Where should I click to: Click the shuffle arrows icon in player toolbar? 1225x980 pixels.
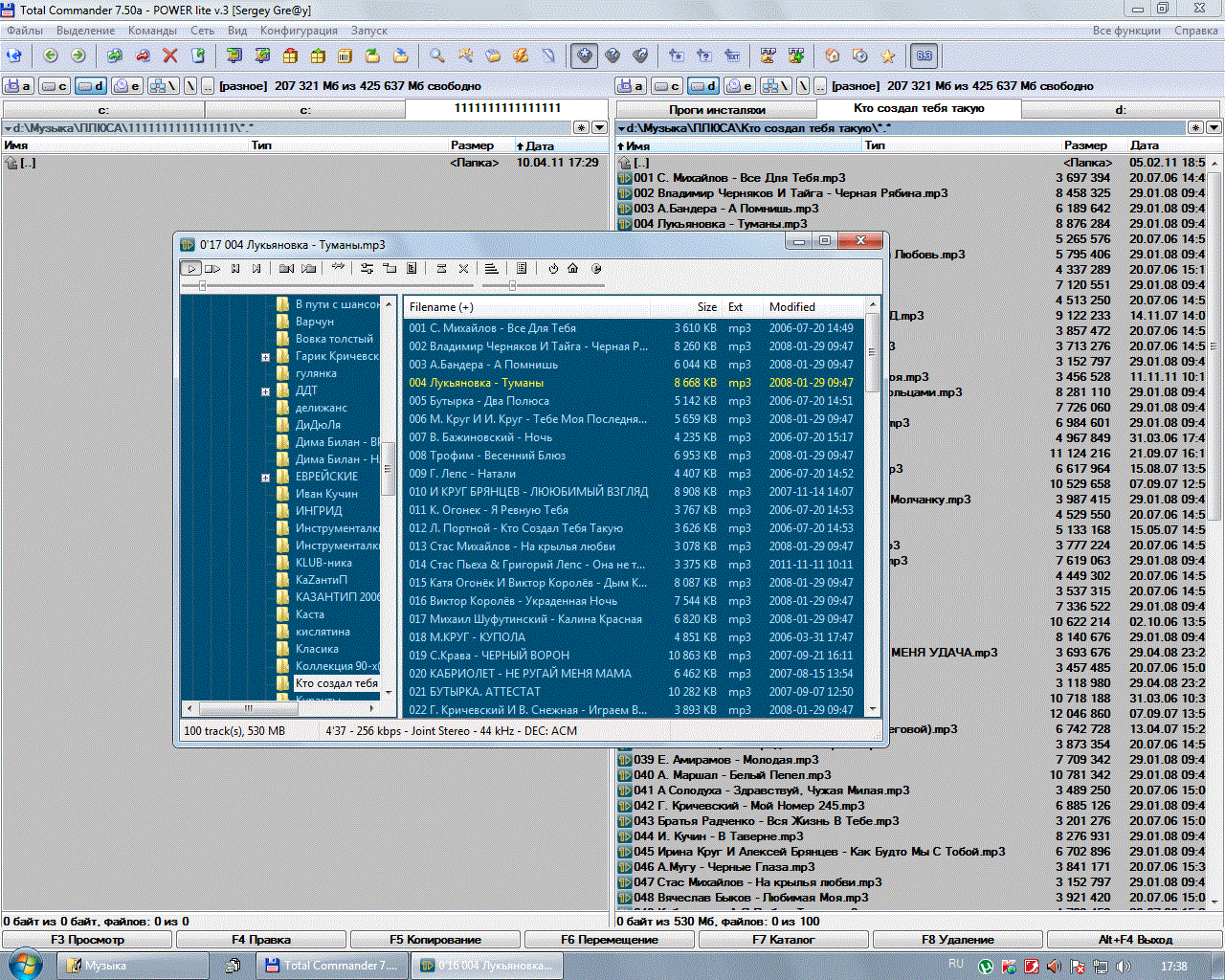coord(338,267)
